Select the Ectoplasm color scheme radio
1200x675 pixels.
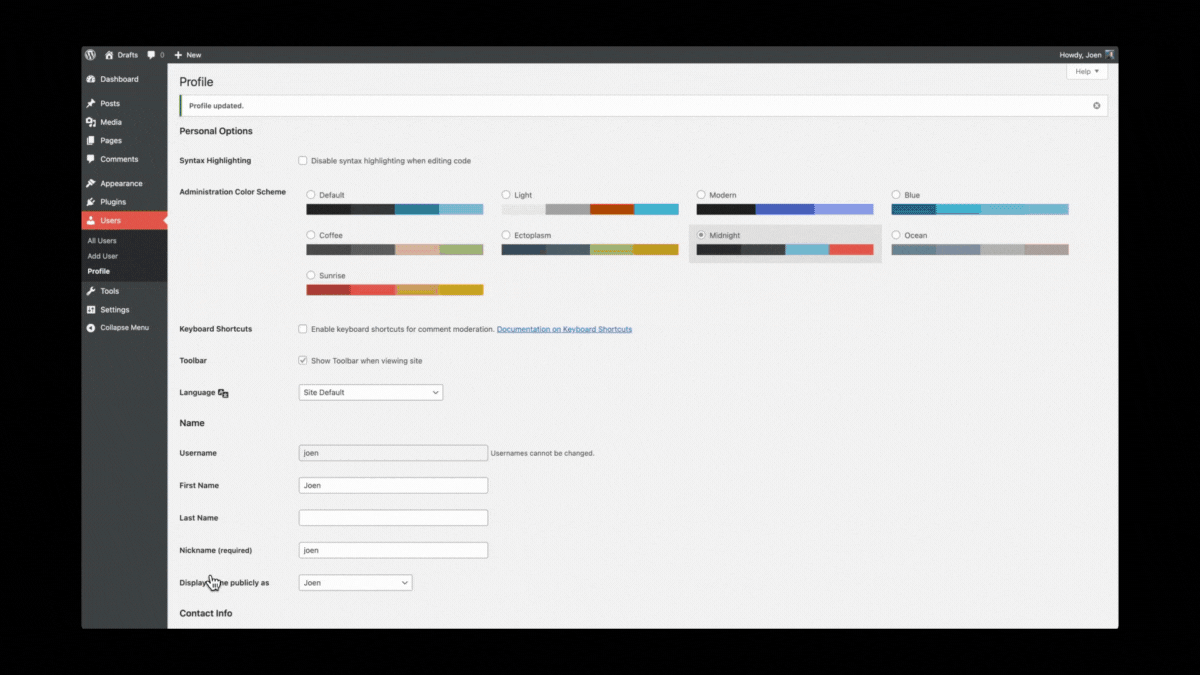pyautogui.click(x=506, y=236)
